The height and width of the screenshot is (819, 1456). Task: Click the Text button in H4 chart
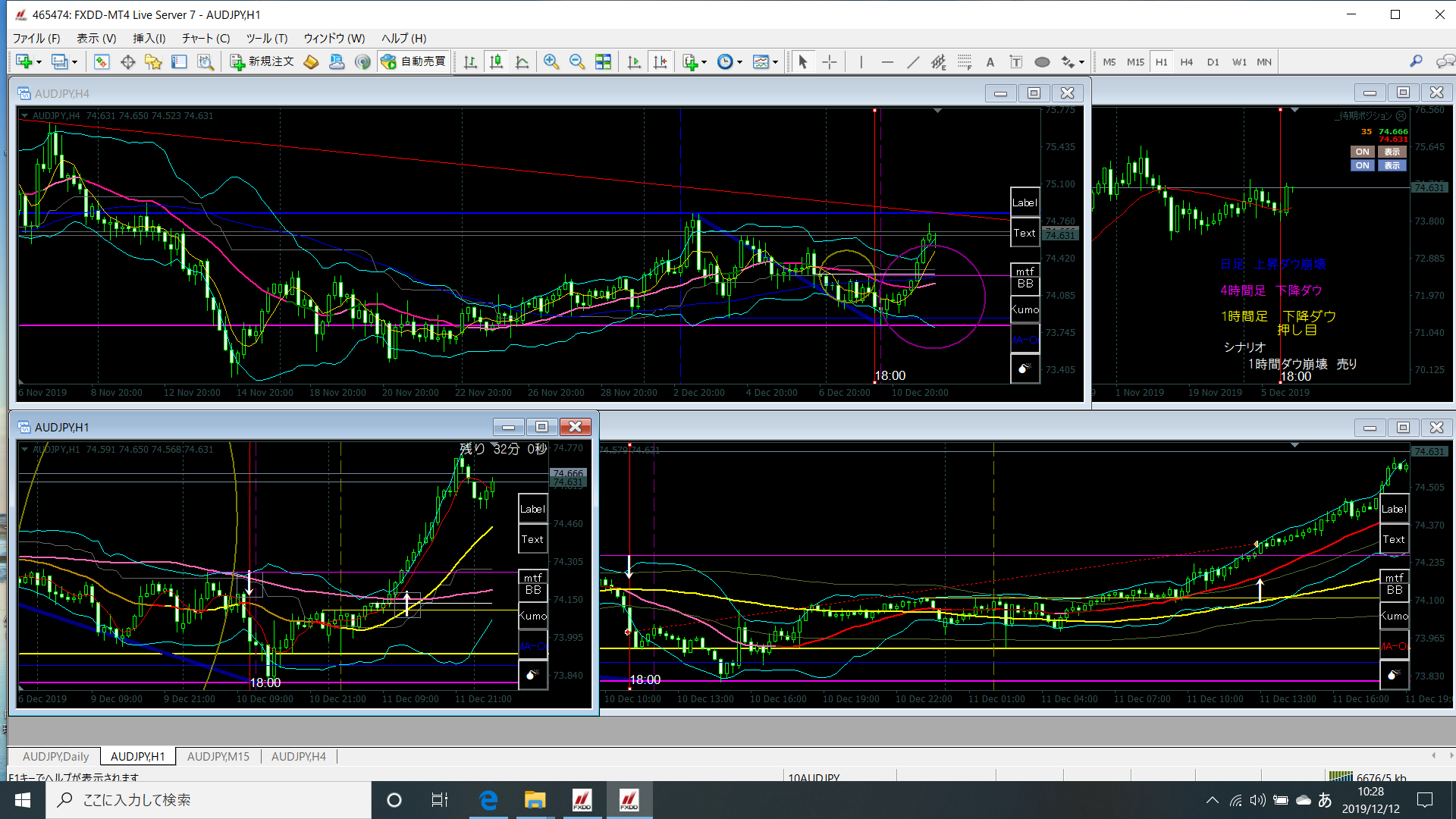point(1025,233)
